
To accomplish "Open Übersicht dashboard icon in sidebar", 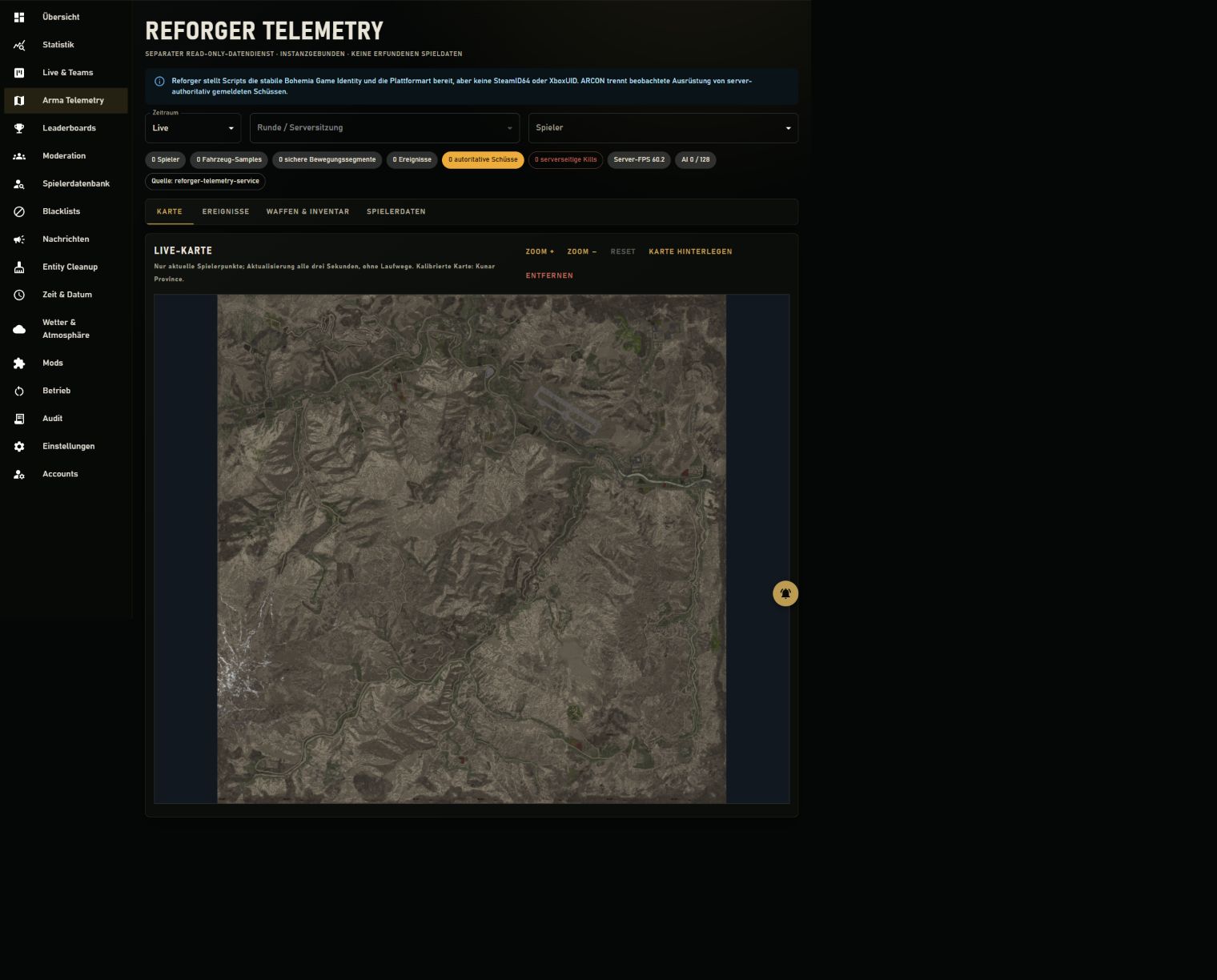I will (x=19, y=17).
